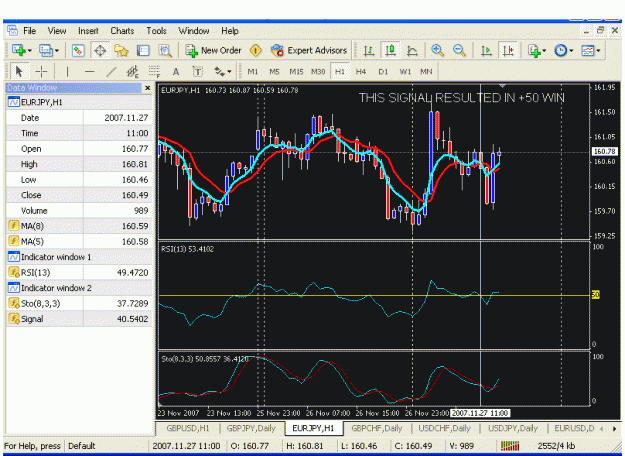
Task: Select the candlestick chart type icon
Action: point(391,51)
